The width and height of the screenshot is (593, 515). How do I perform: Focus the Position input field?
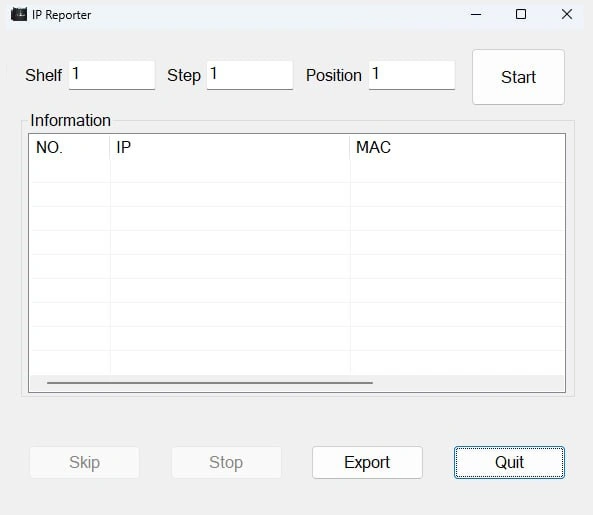tap(412, 75)
